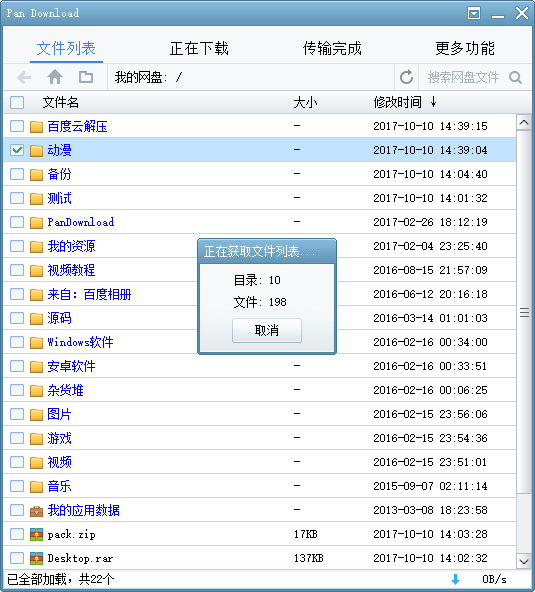Click the pack.zip archive icon
This screenshot has width=535, height=592.
click(x=36, y=534)
